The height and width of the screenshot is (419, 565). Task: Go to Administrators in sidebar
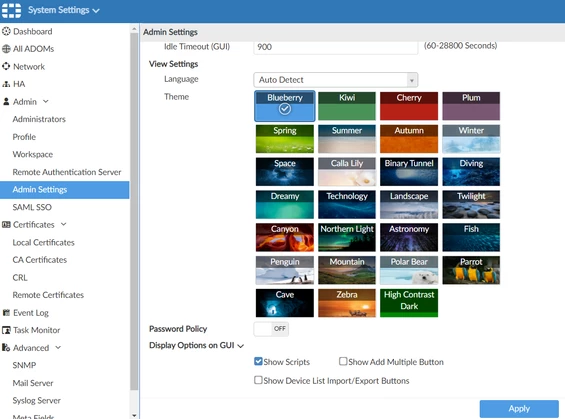(39, 119)
